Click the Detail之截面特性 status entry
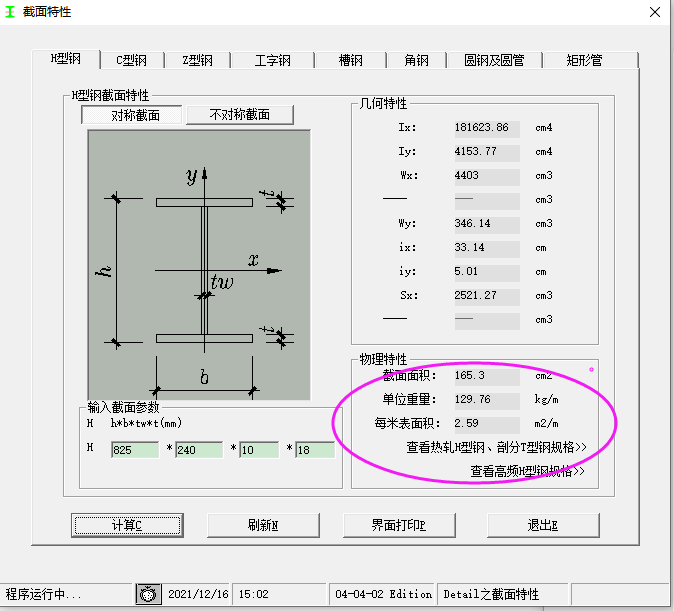Viewport: 674px width, 611px height. point(491,594)
